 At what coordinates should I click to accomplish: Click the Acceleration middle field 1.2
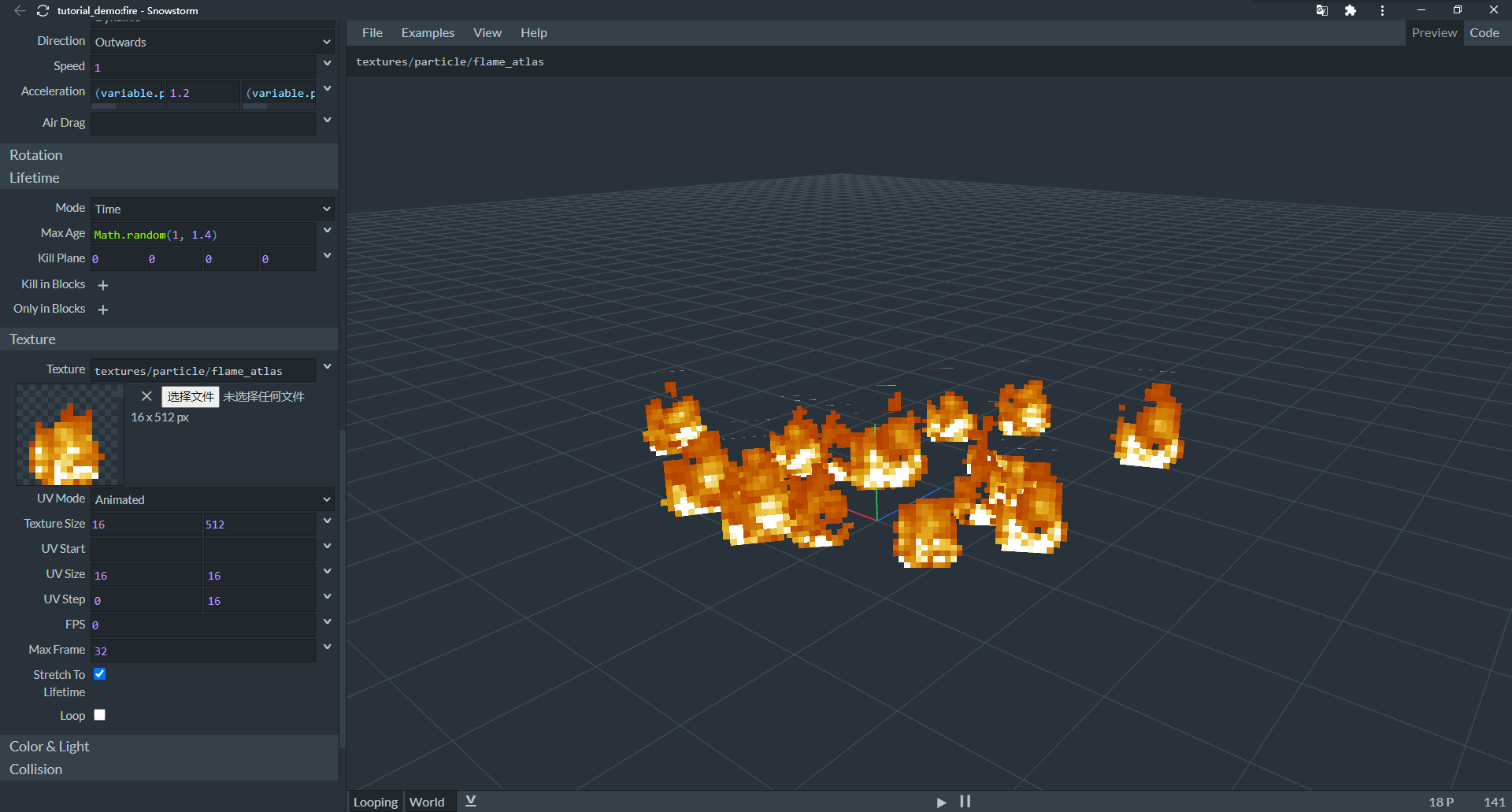pyautogui.click(x=203, y=93)
